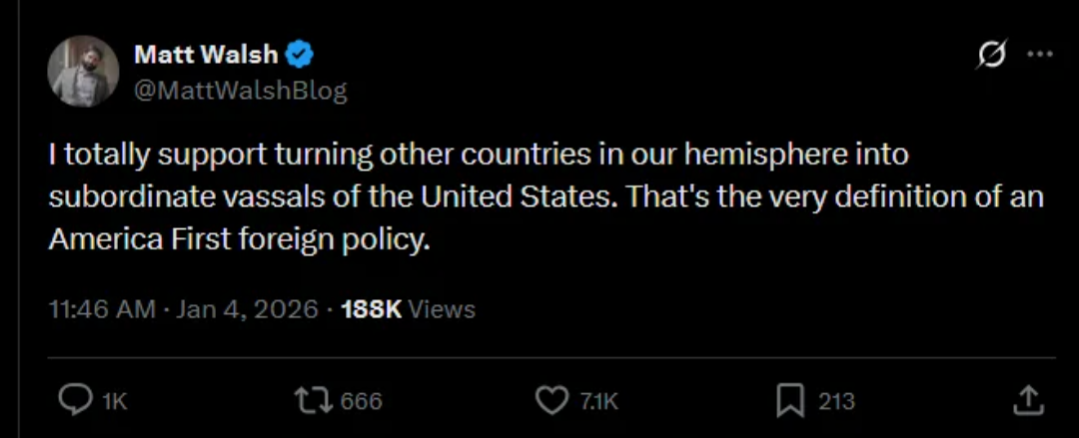Toggle the bookmark icon

tap(790, 401)
